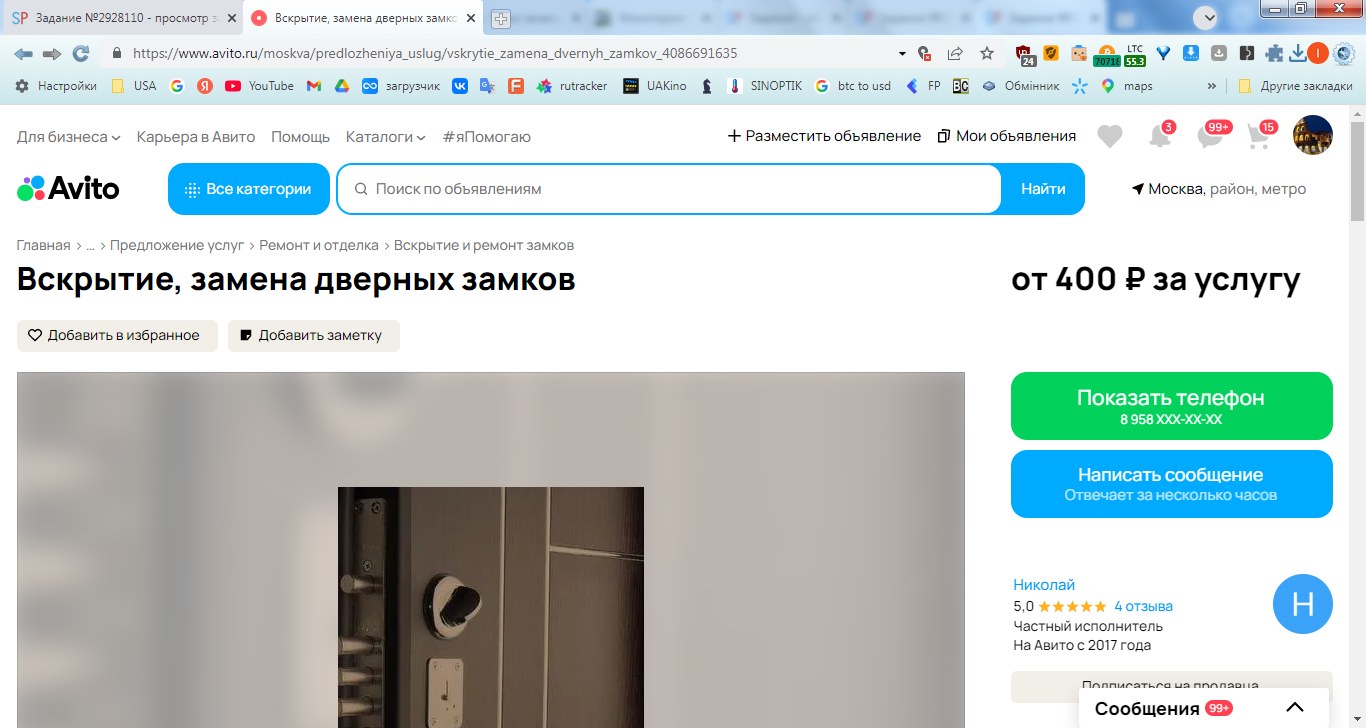
Task: Open Карьера в Авито menu link
Action: click(196, 137)
